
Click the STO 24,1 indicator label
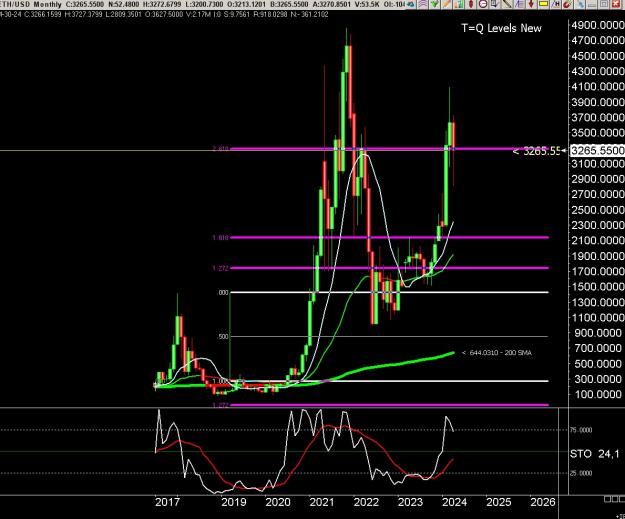coord(594,454)
